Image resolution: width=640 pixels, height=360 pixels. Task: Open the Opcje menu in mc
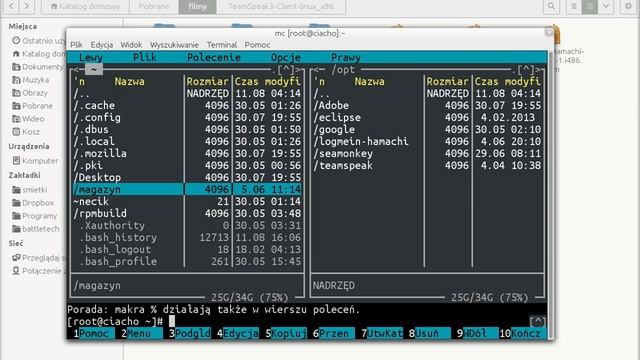(x=286, y=57)
